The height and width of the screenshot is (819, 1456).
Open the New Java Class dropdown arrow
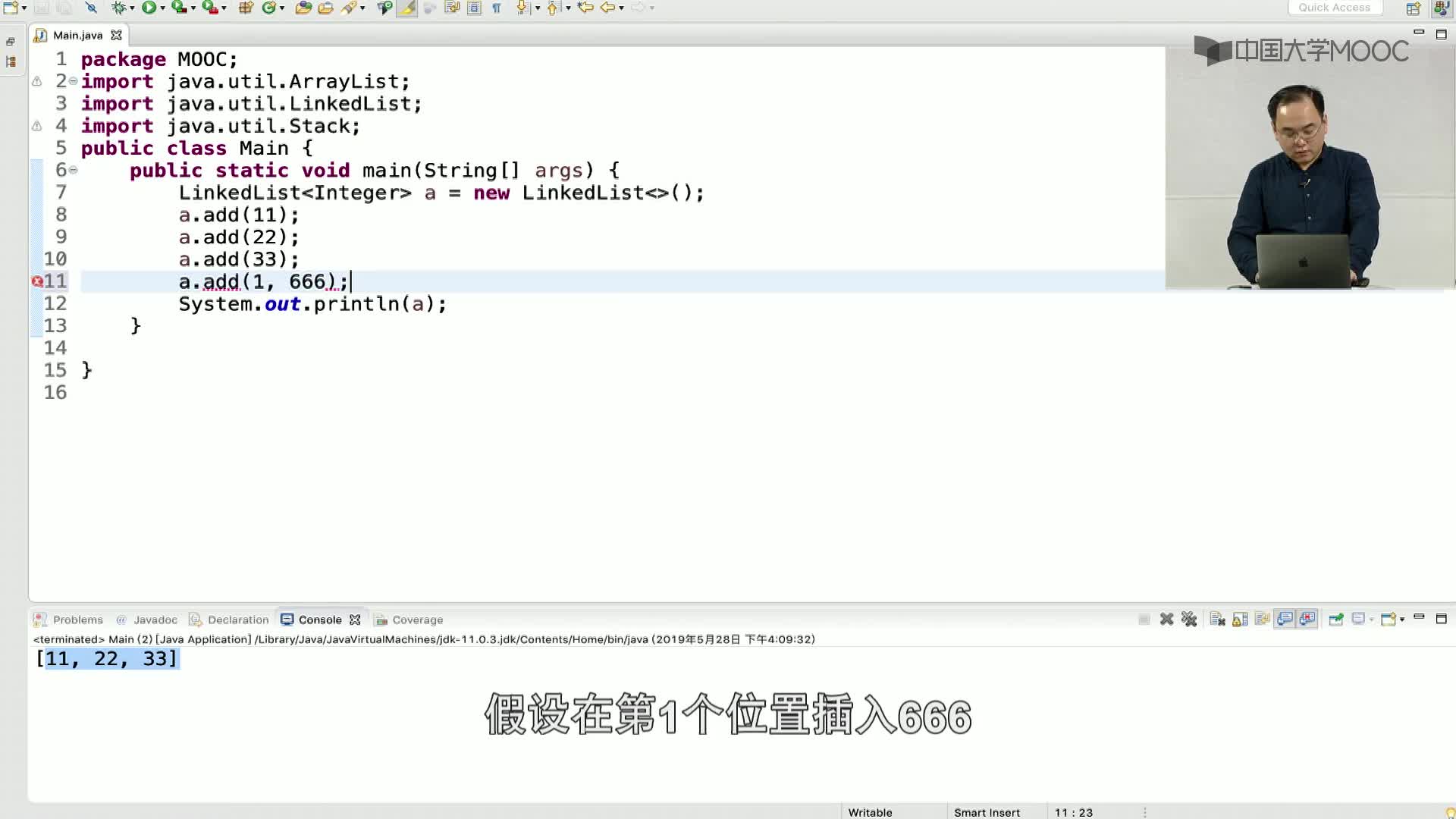pyautogui.click(x=282, y=8)
